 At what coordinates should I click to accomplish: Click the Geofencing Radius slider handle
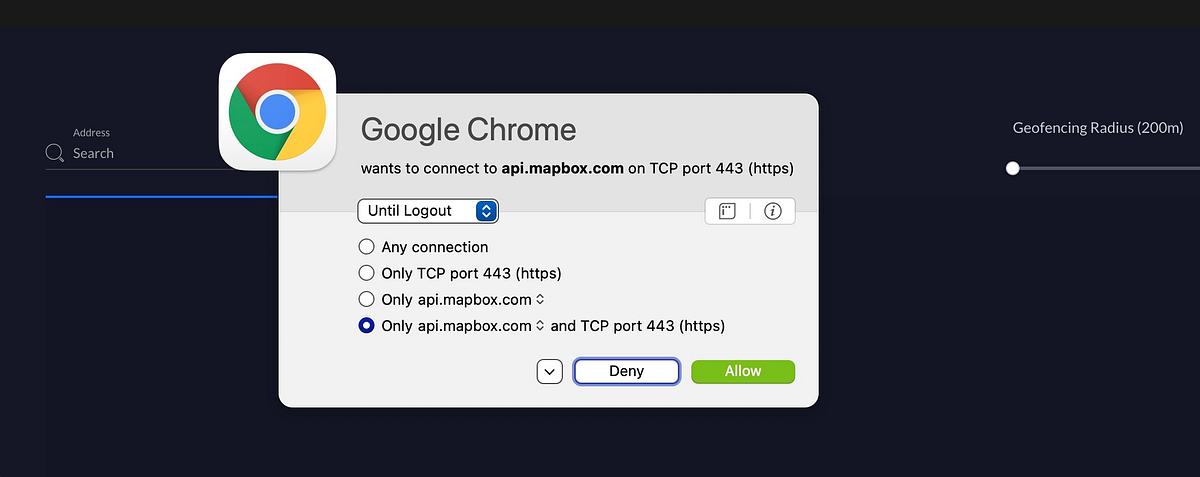(1013, 168)
